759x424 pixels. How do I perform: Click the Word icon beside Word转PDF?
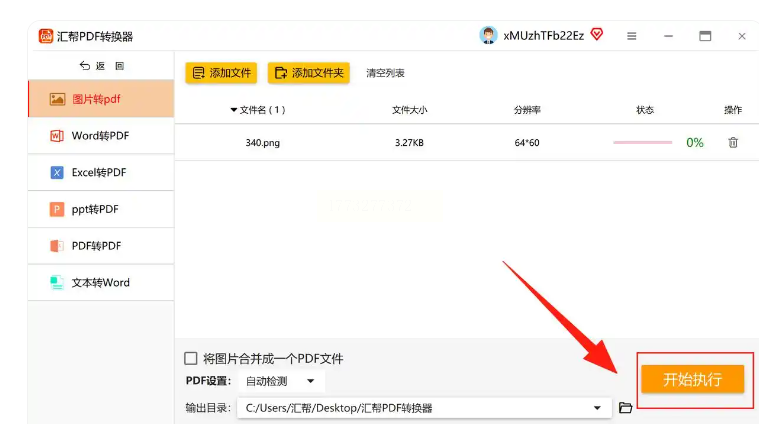coord(57,136)
